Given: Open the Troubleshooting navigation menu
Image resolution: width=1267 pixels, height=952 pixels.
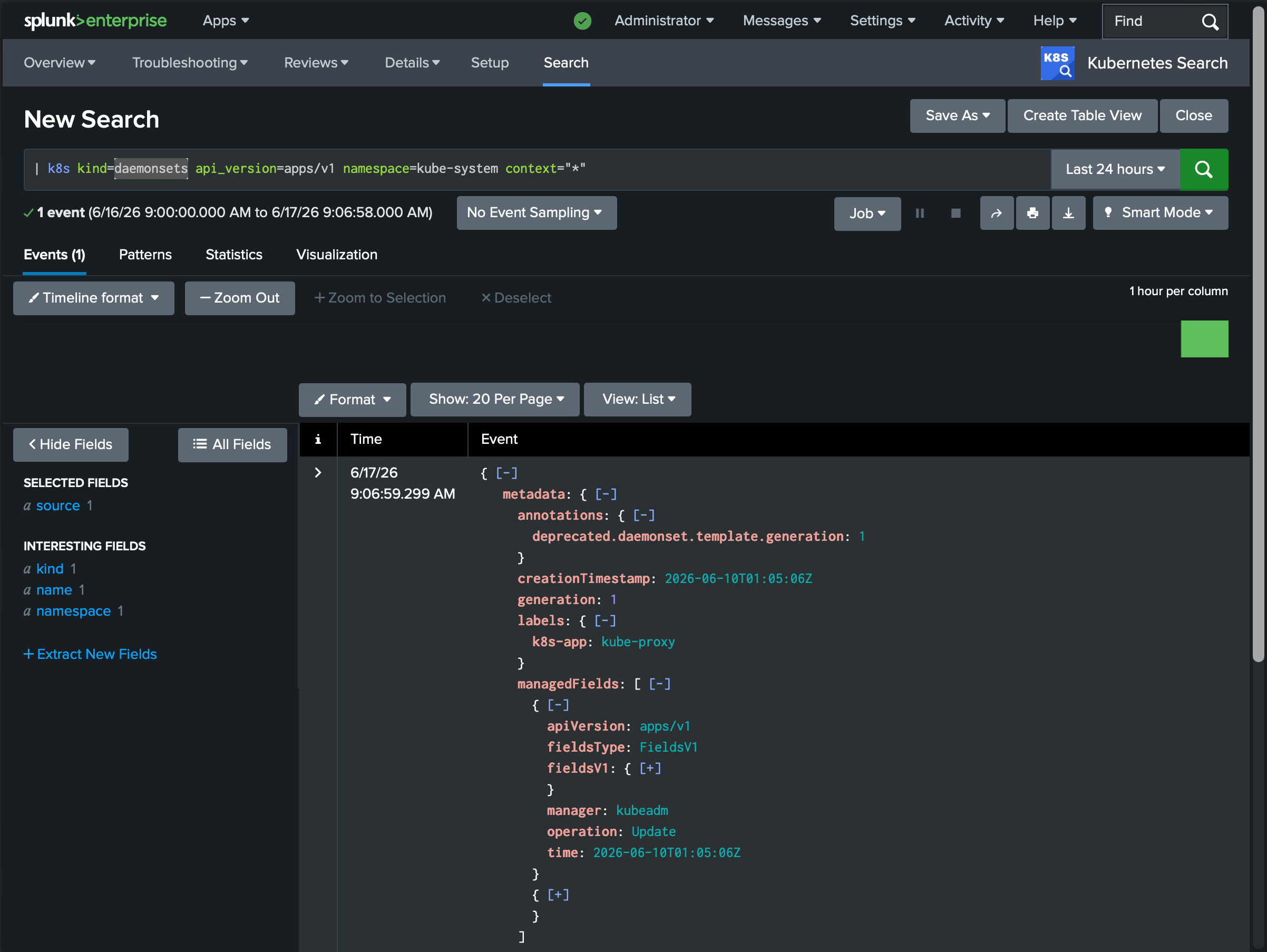Looking at the screenshot, I should point(190,63).
